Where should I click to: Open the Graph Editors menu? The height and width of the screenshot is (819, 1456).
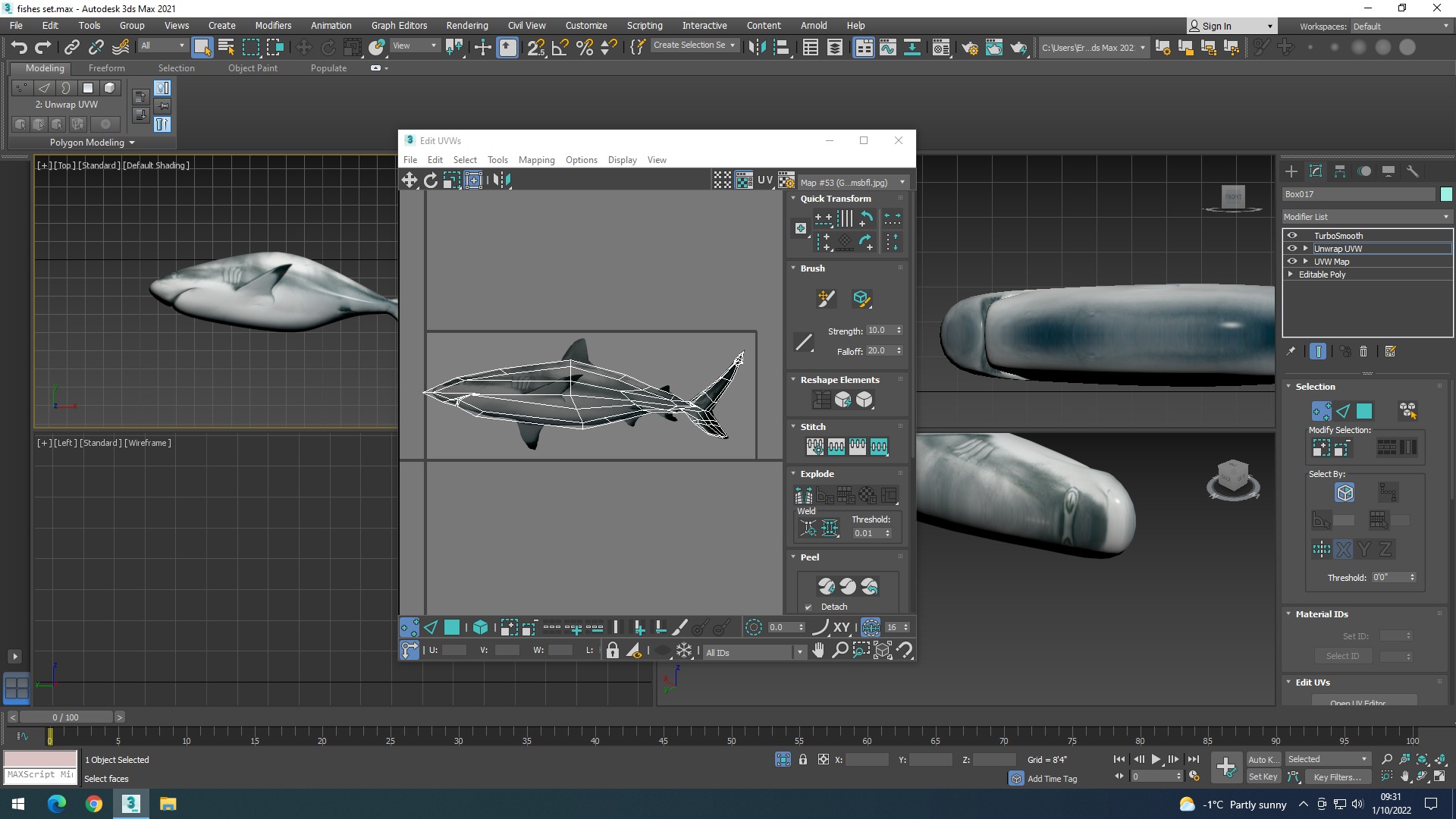[399, 26]
